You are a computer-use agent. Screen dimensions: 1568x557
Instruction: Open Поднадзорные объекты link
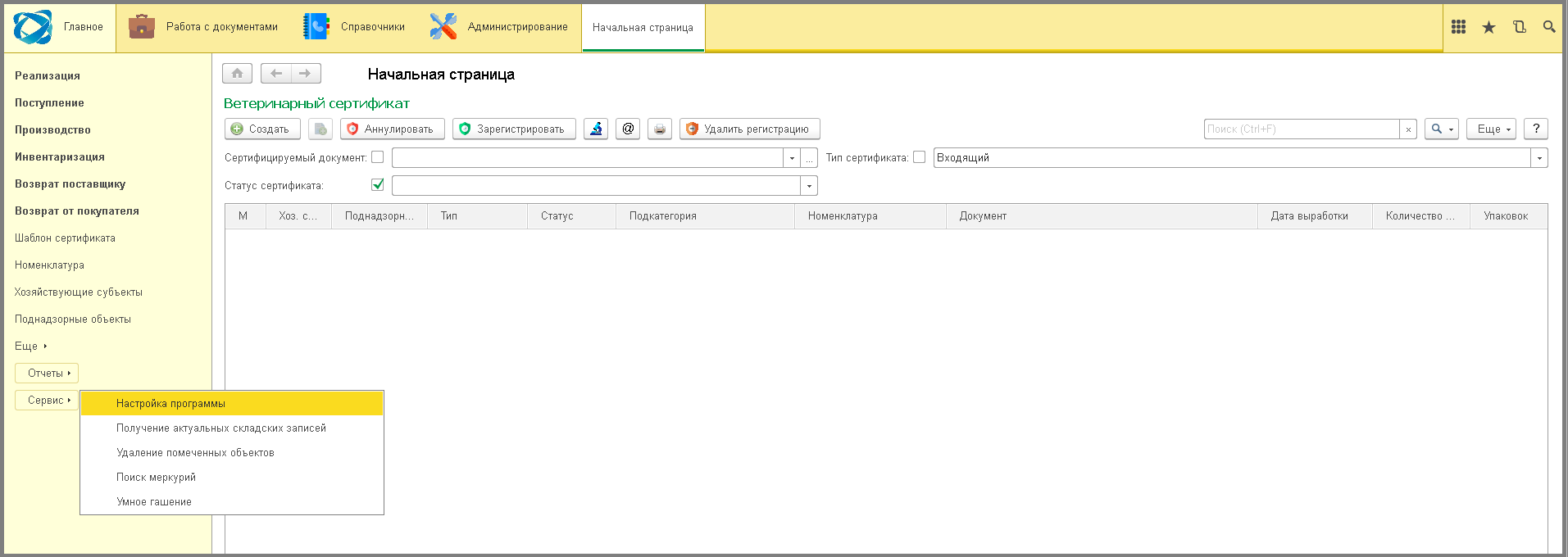pos(73,319)
